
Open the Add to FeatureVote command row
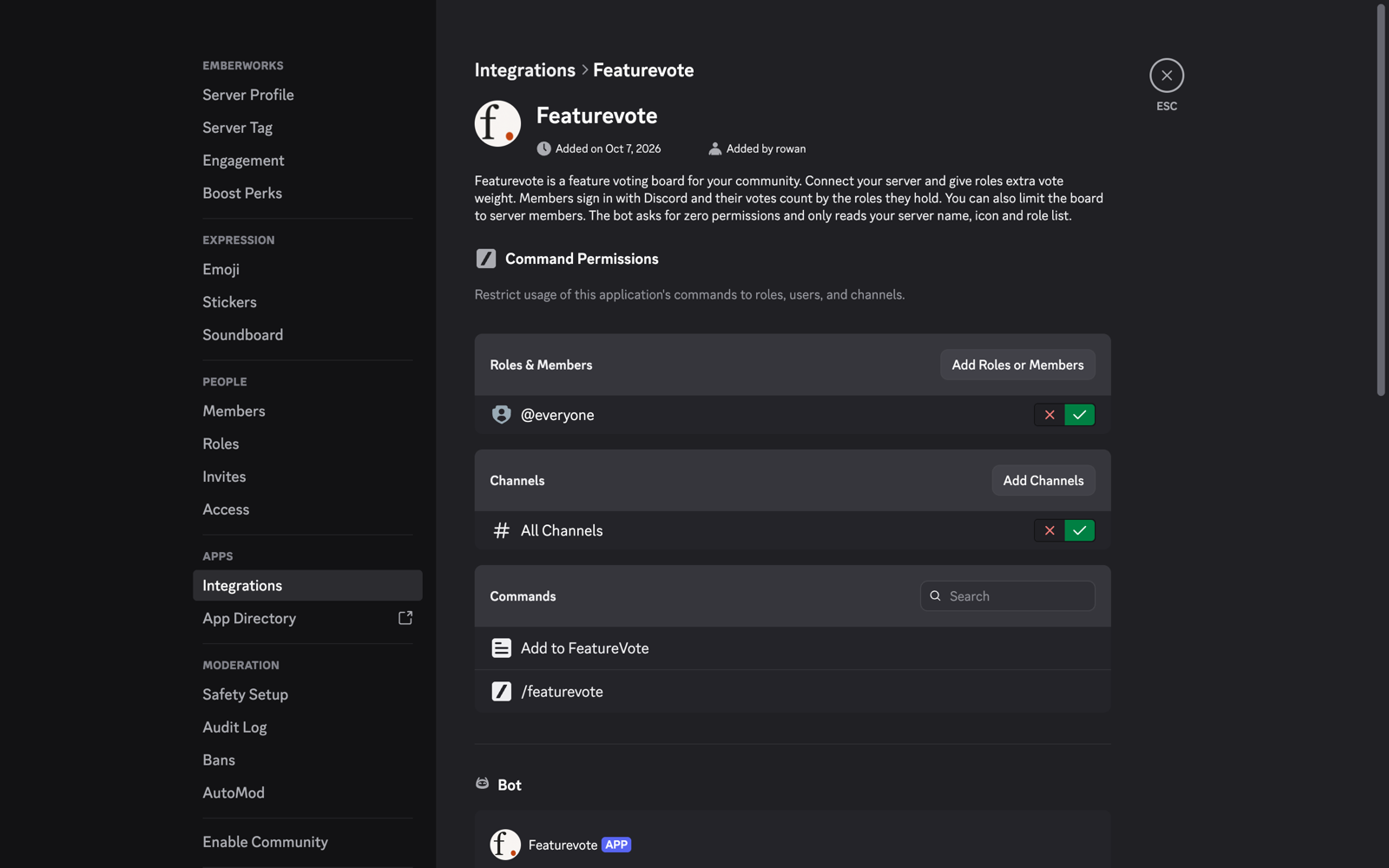pos(793,648)
